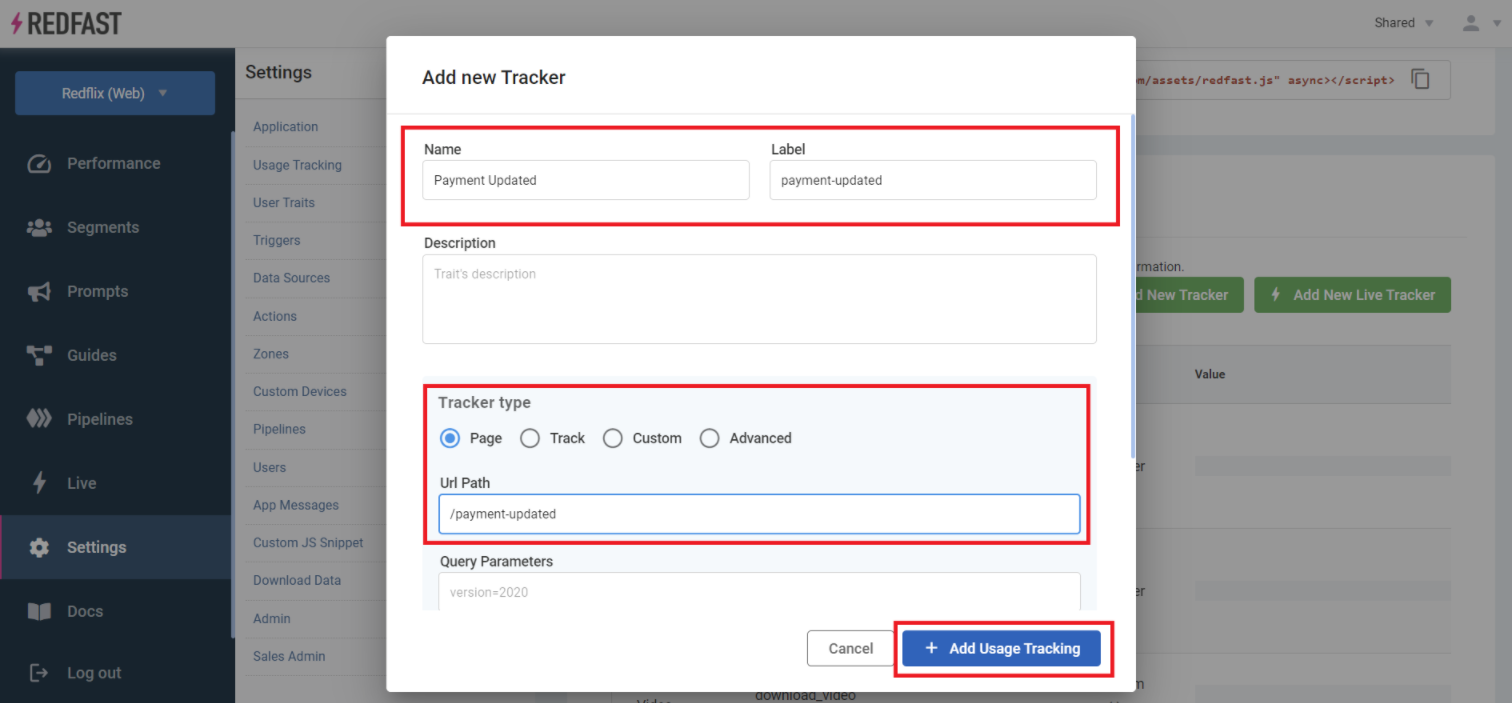Open the Shared dropdown in header
The width and height of the screenshot is (1512, 703).
coord(1404,23)
